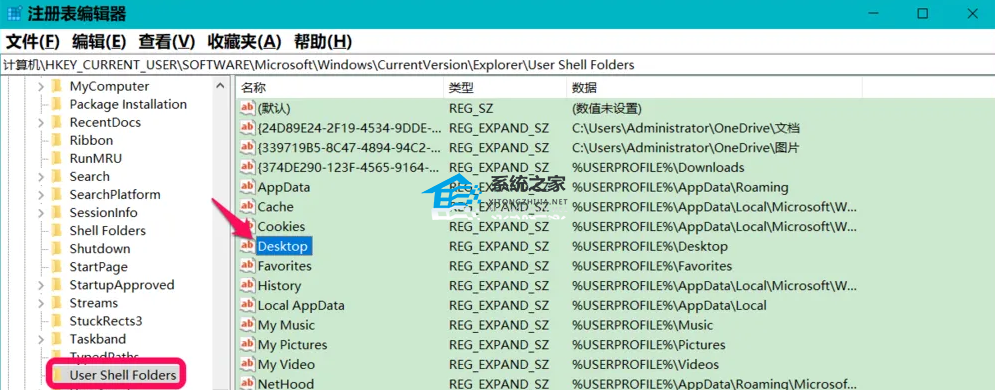The width and height of the screenshot is (995, 390).
Task: Expand the SearchPlatform key chevron
Action: [41, 195]
